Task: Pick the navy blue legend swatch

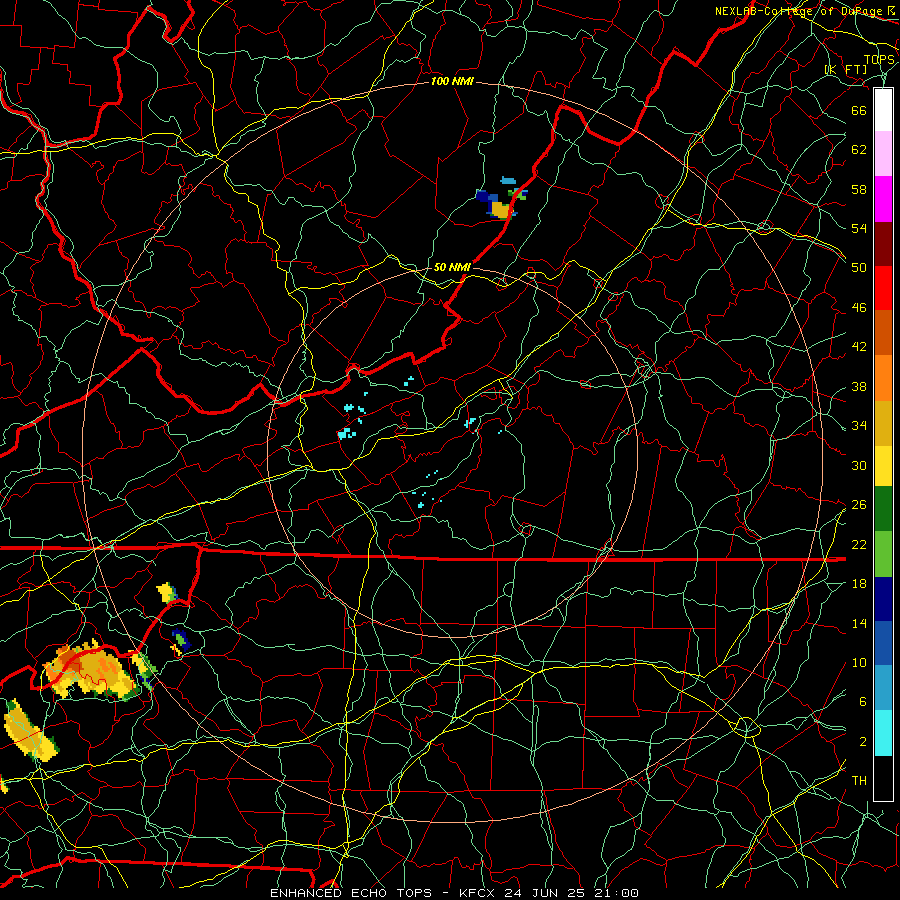Action: pyautogui.click(x=883, y=599)
